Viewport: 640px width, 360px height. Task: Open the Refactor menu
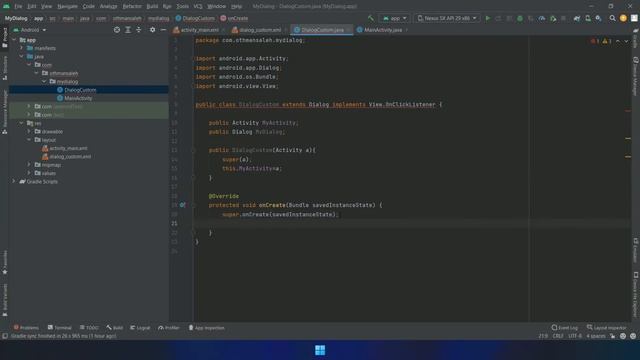pyautogui.click(x=132, y=7)
